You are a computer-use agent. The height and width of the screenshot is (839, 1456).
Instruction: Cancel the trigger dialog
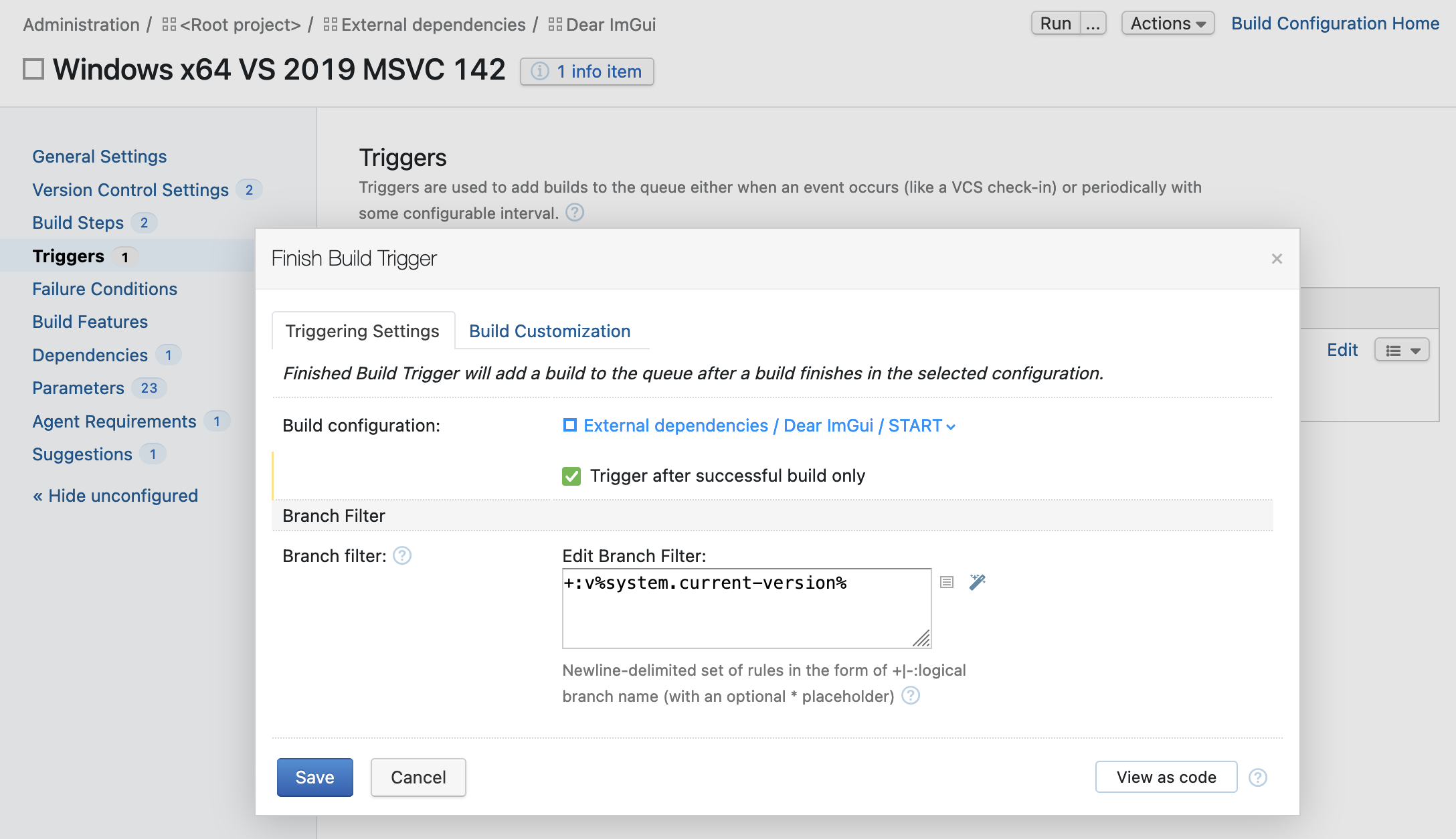tap(418, 777)
